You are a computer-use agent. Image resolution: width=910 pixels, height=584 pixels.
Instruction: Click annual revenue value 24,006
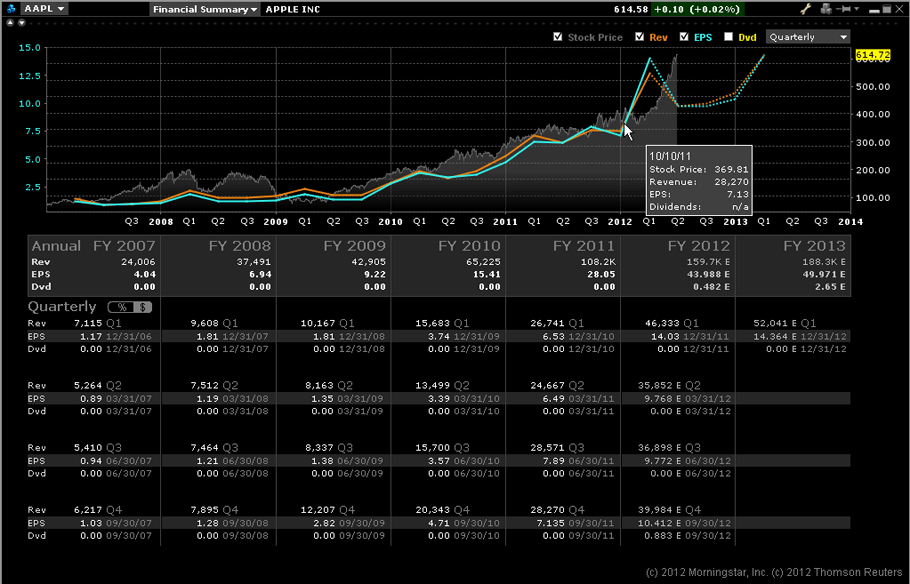pos(138,262)
